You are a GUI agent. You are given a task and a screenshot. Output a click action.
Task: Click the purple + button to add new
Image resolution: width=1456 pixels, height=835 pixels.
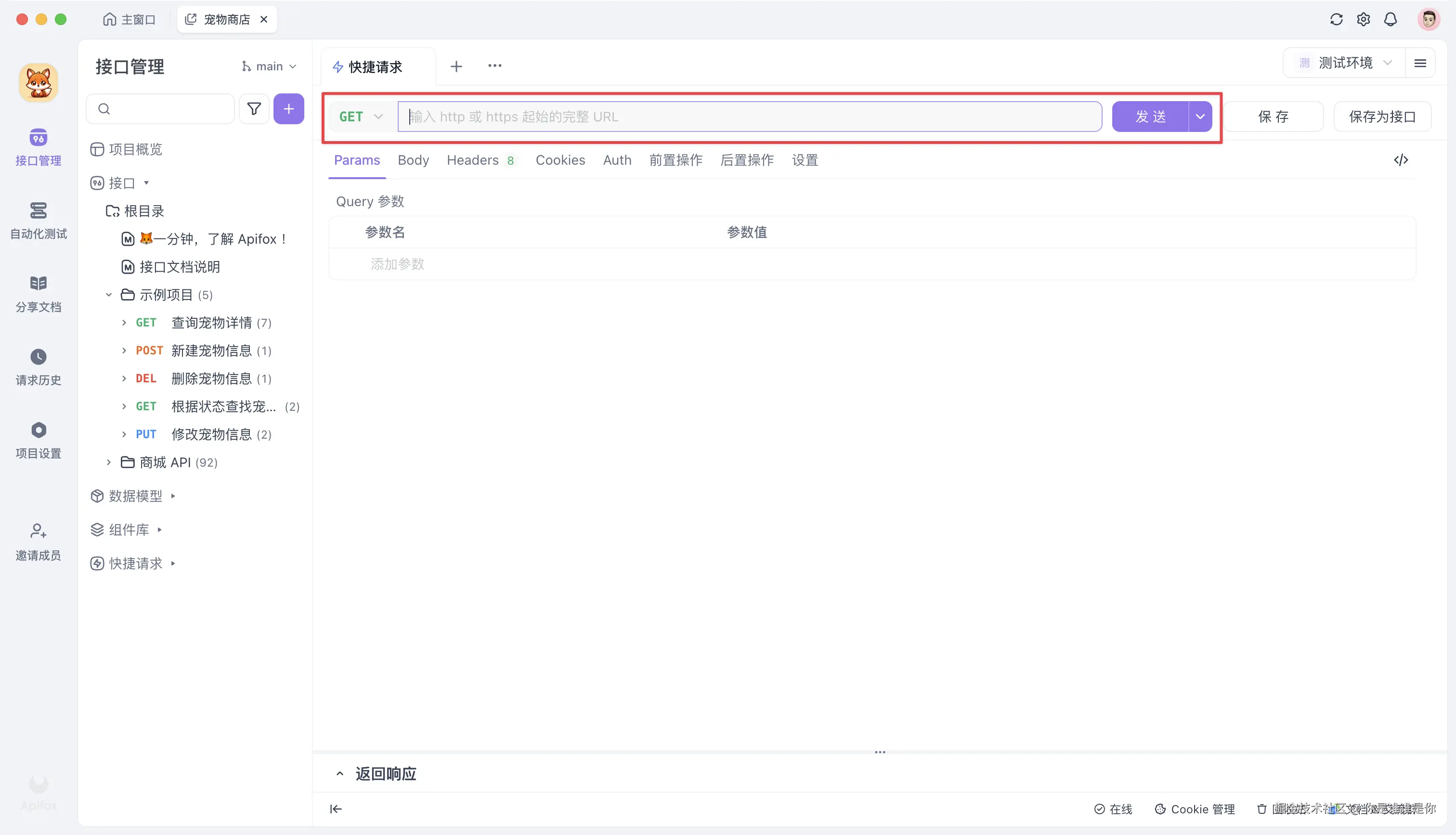(x=289, y=108)
